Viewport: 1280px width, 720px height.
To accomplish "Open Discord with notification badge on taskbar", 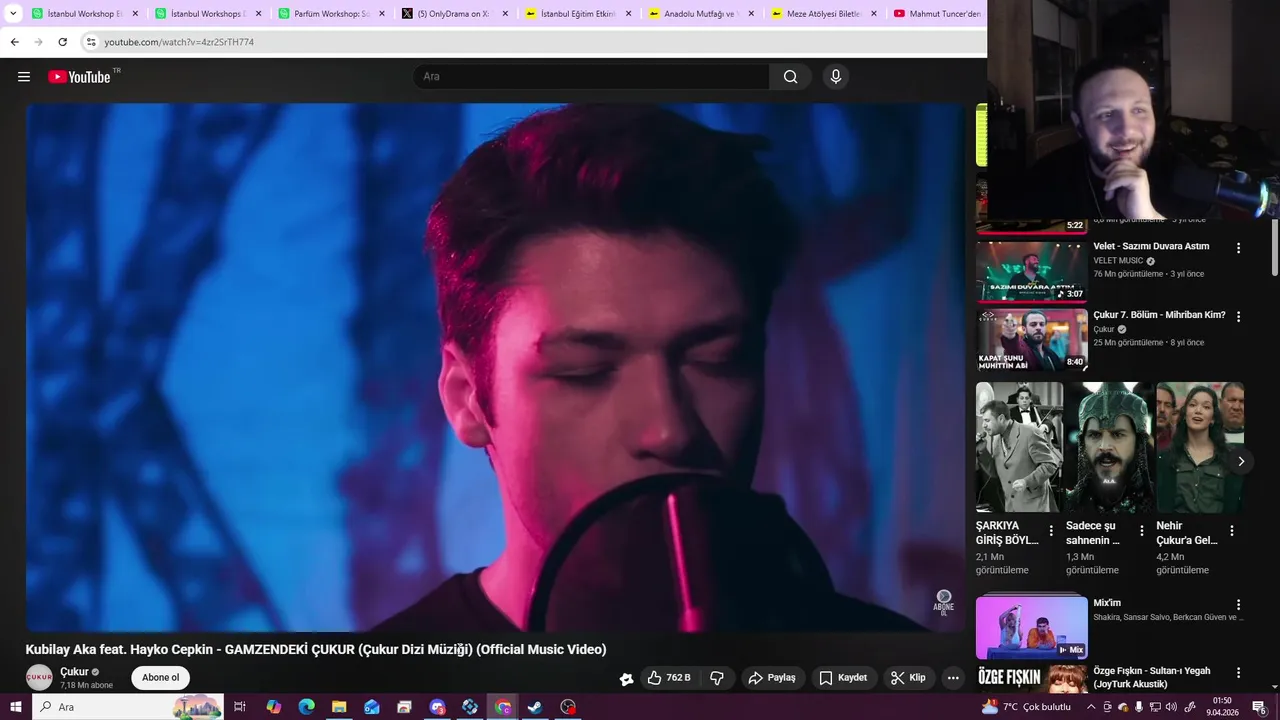I will coord(437,707).
